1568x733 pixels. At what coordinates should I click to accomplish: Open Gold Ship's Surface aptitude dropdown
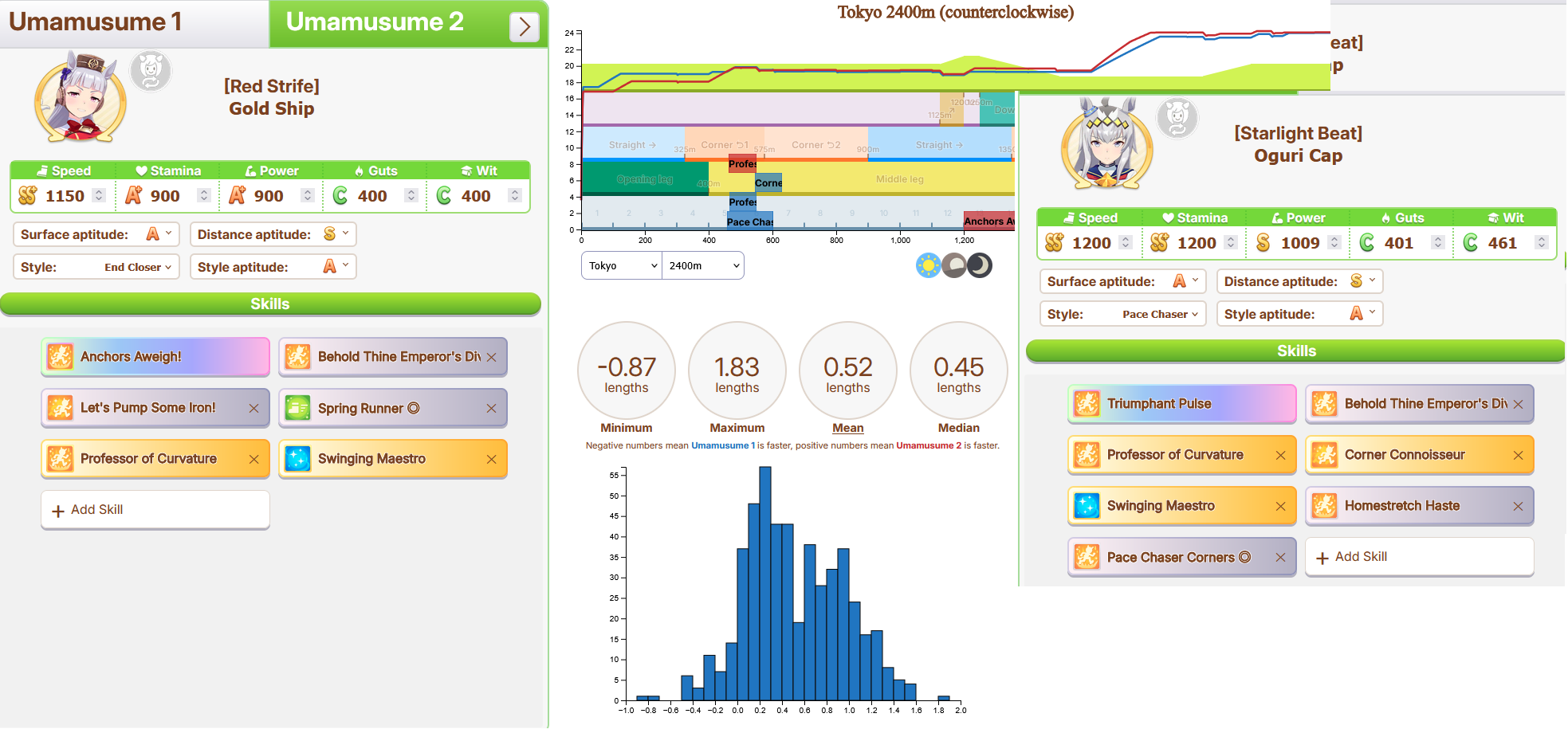(159, 234)
